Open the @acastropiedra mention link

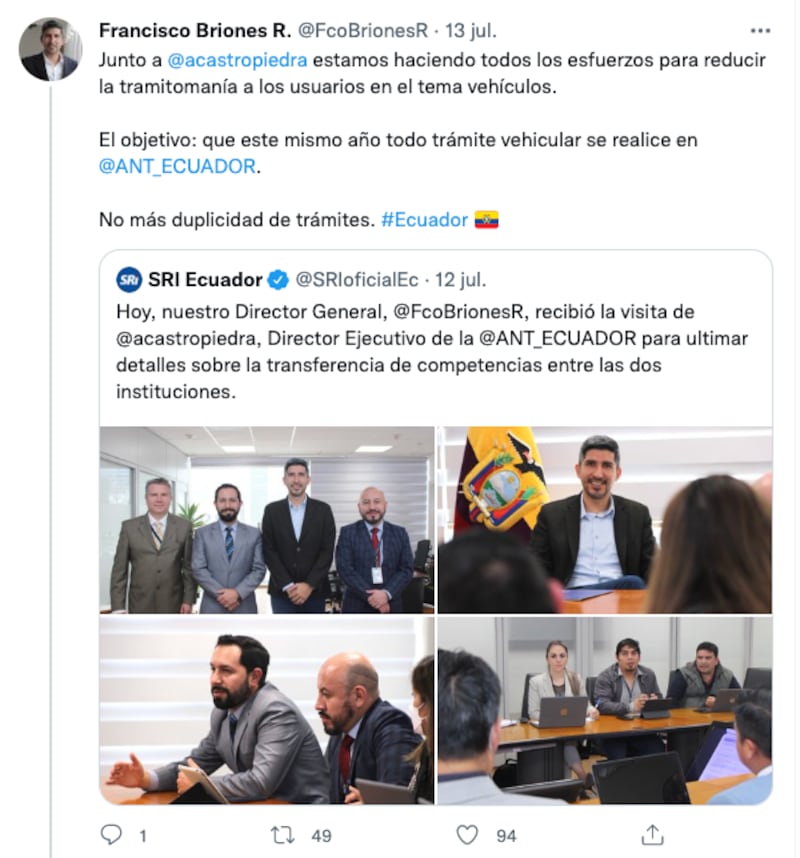[237, 60]
